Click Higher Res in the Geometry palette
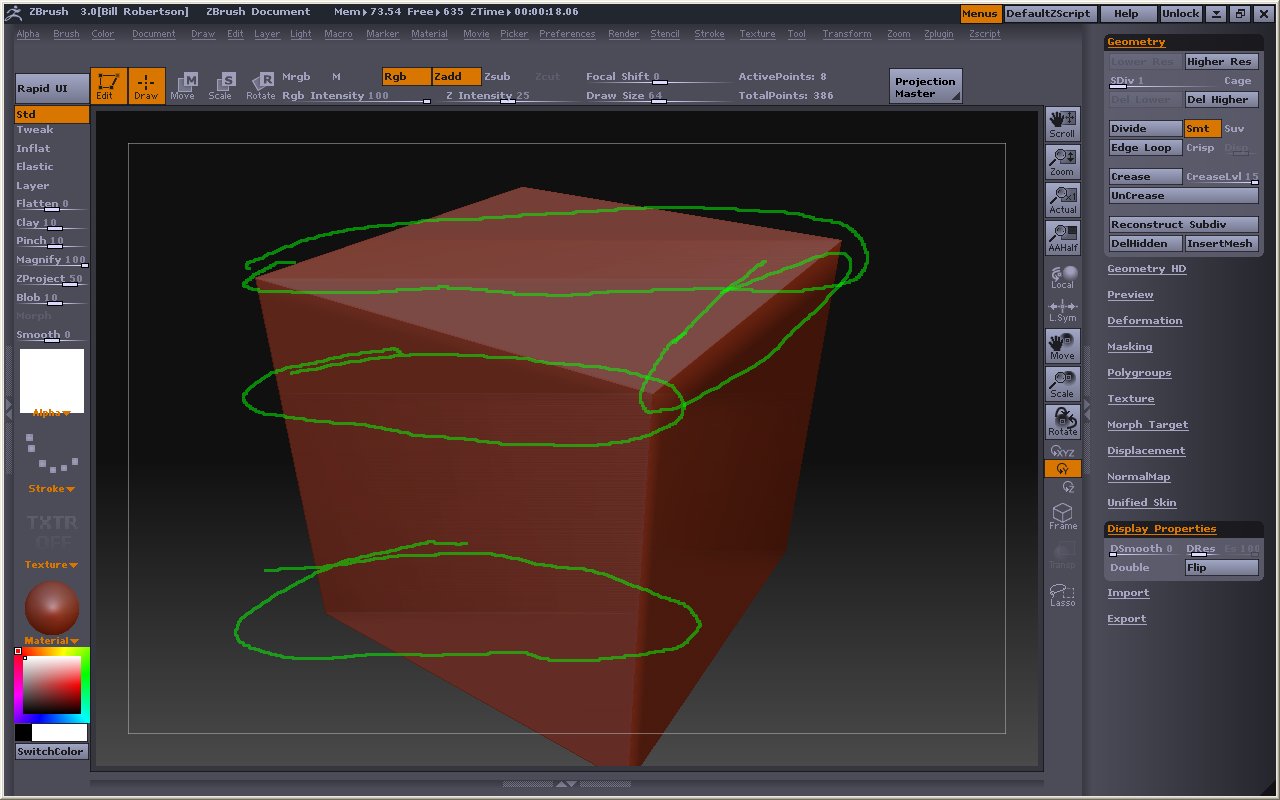Viewport: 1280px width, 800px height. tap(1222, 61)
